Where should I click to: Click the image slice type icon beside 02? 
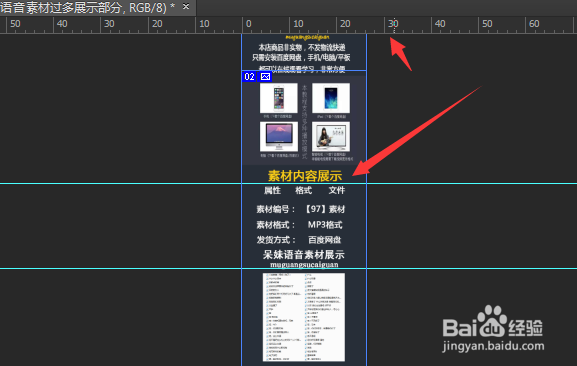[265, 77]
